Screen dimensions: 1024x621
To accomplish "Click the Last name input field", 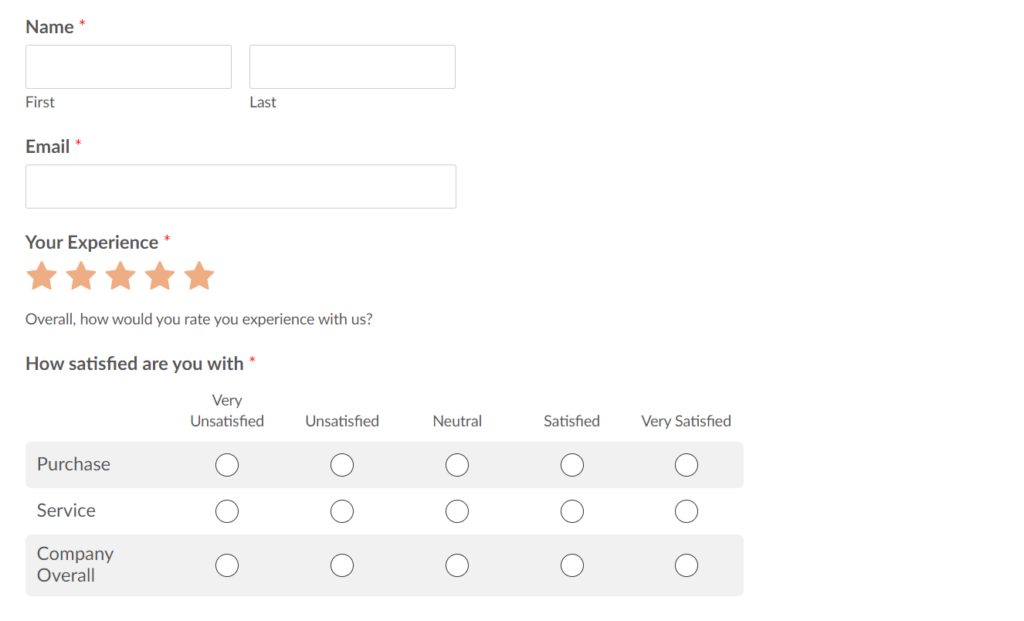I will coord(352,67).
